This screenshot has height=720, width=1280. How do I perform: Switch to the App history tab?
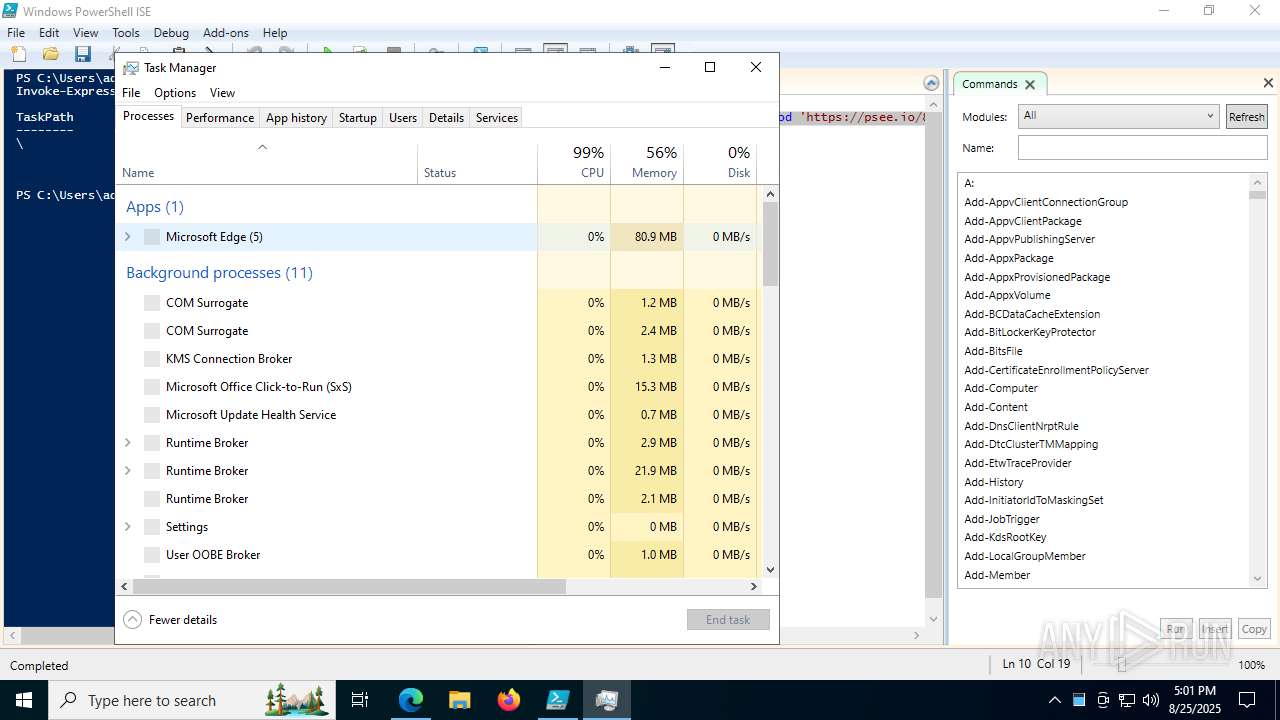[296, 118]
